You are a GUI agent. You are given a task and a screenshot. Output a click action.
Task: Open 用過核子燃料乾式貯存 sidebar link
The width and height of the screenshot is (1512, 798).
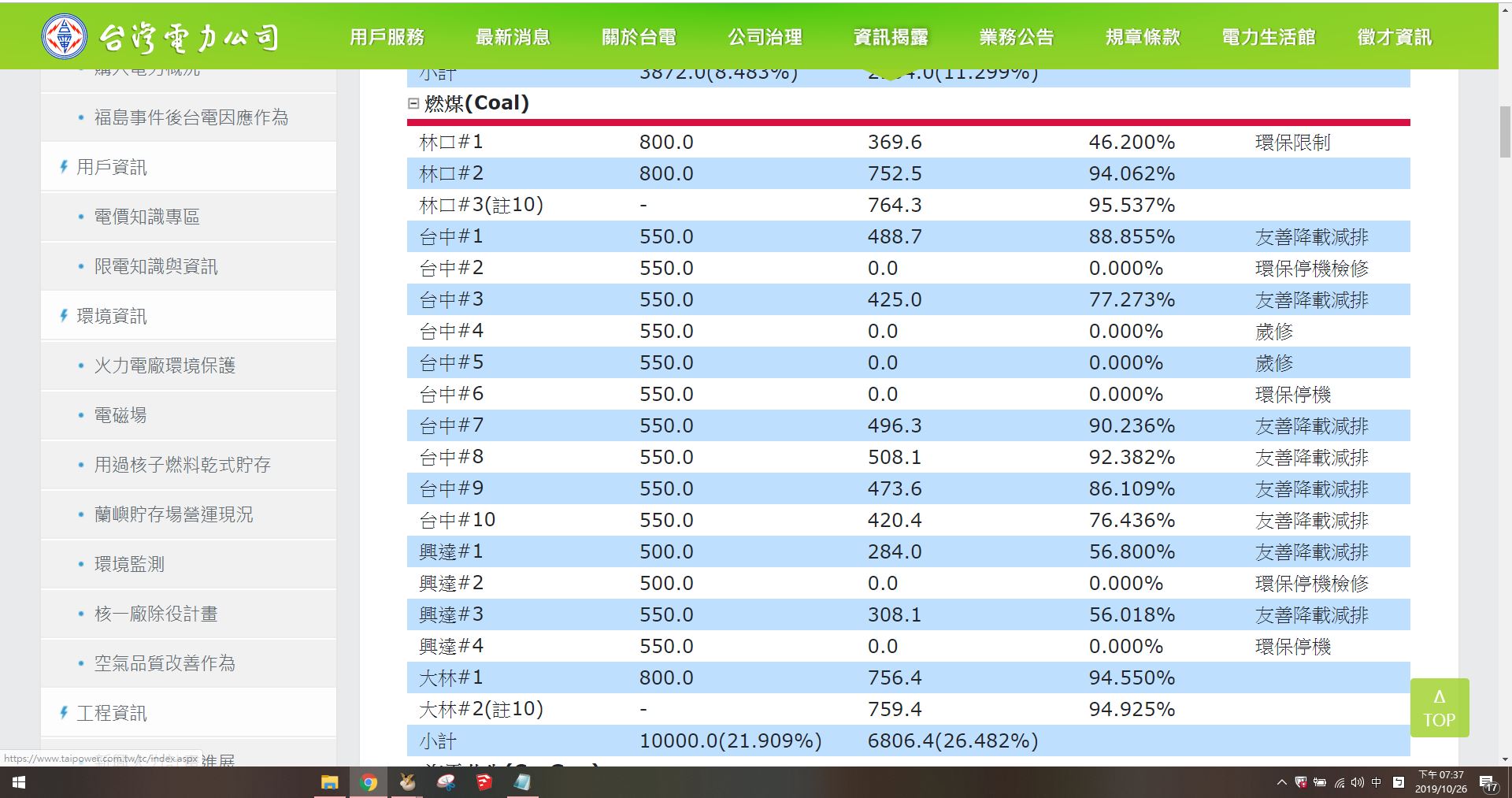pyautogui.click(x=183, y=465)
